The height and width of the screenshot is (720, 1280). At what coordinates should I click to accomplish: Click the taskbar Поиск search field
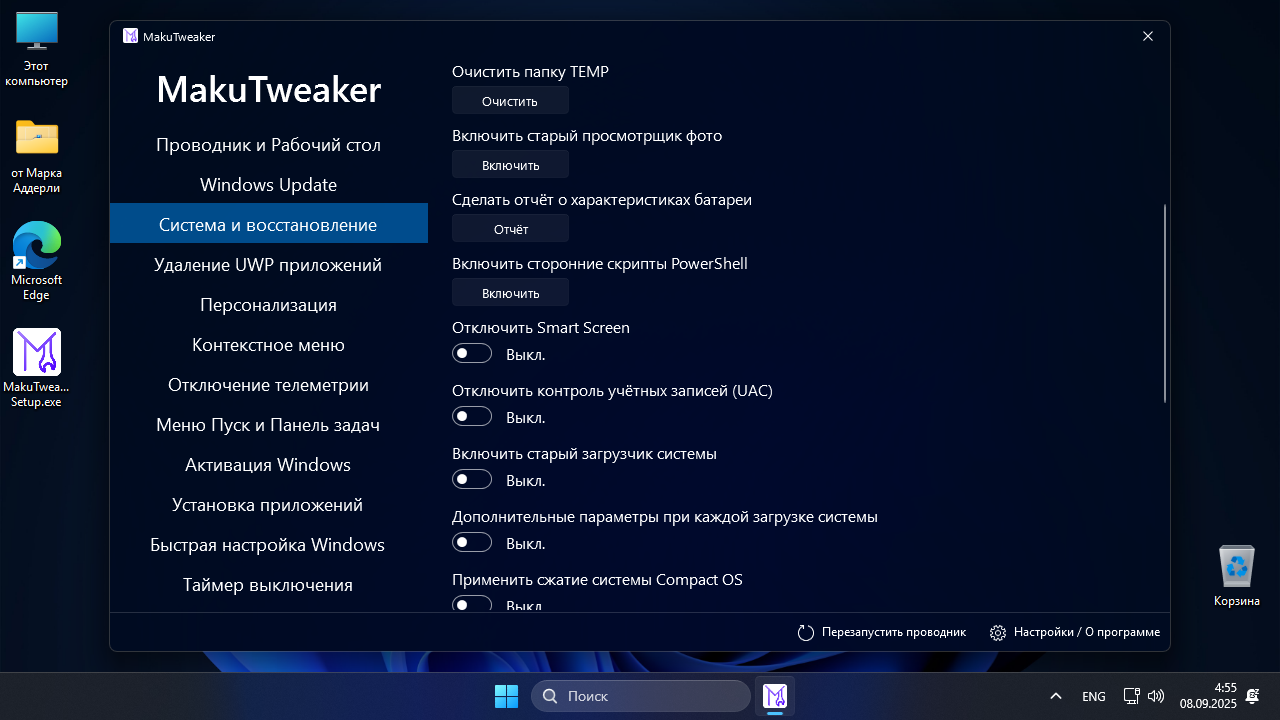click(641, 696)
